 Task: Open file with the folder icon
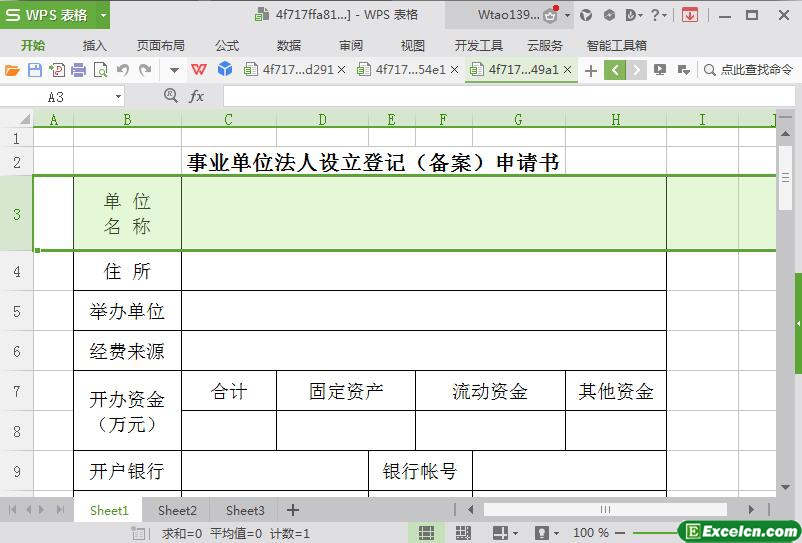(12, 70)
